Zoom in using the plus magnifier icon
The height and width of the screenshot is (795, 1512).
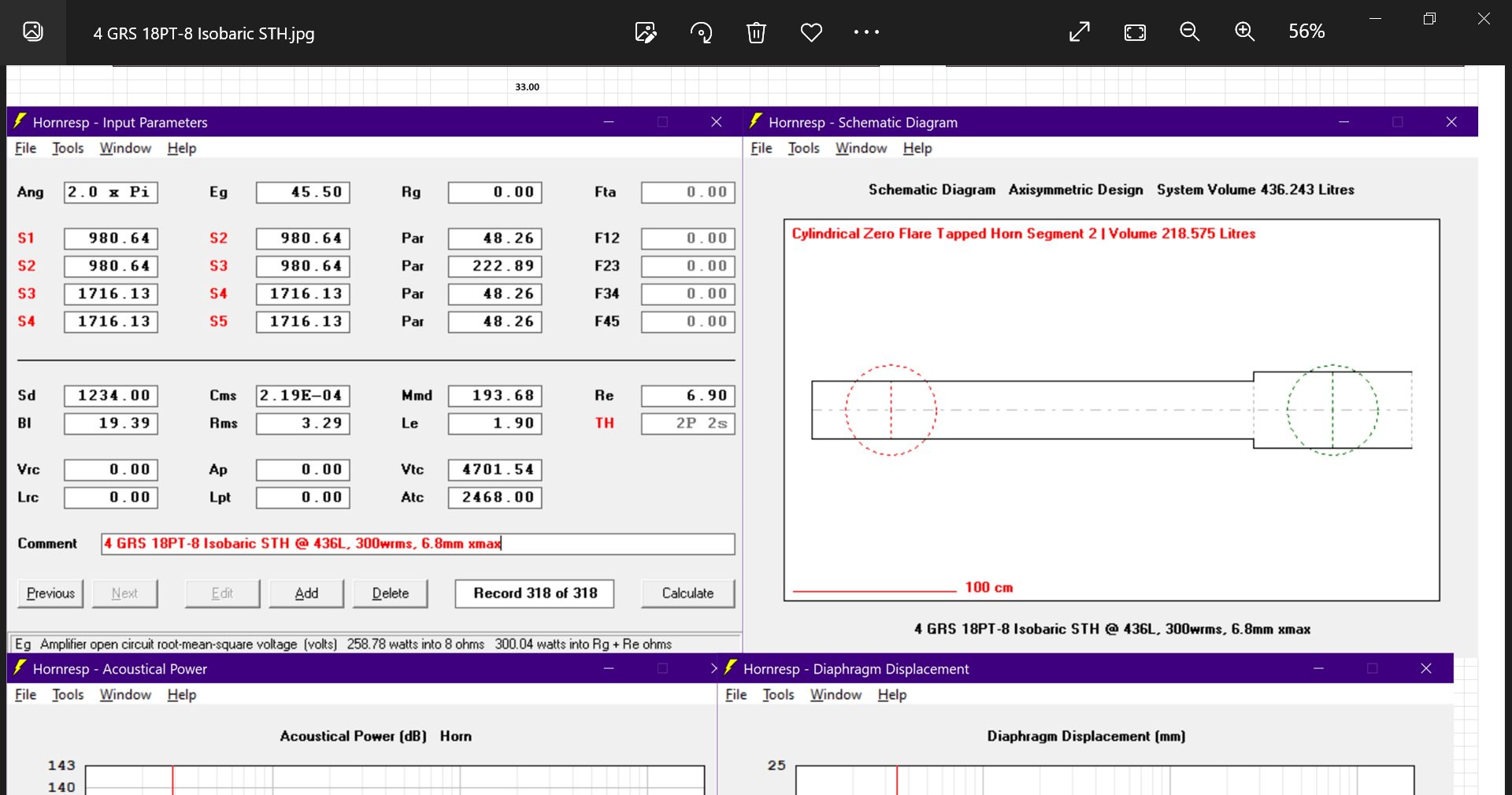coord(1245,31)
